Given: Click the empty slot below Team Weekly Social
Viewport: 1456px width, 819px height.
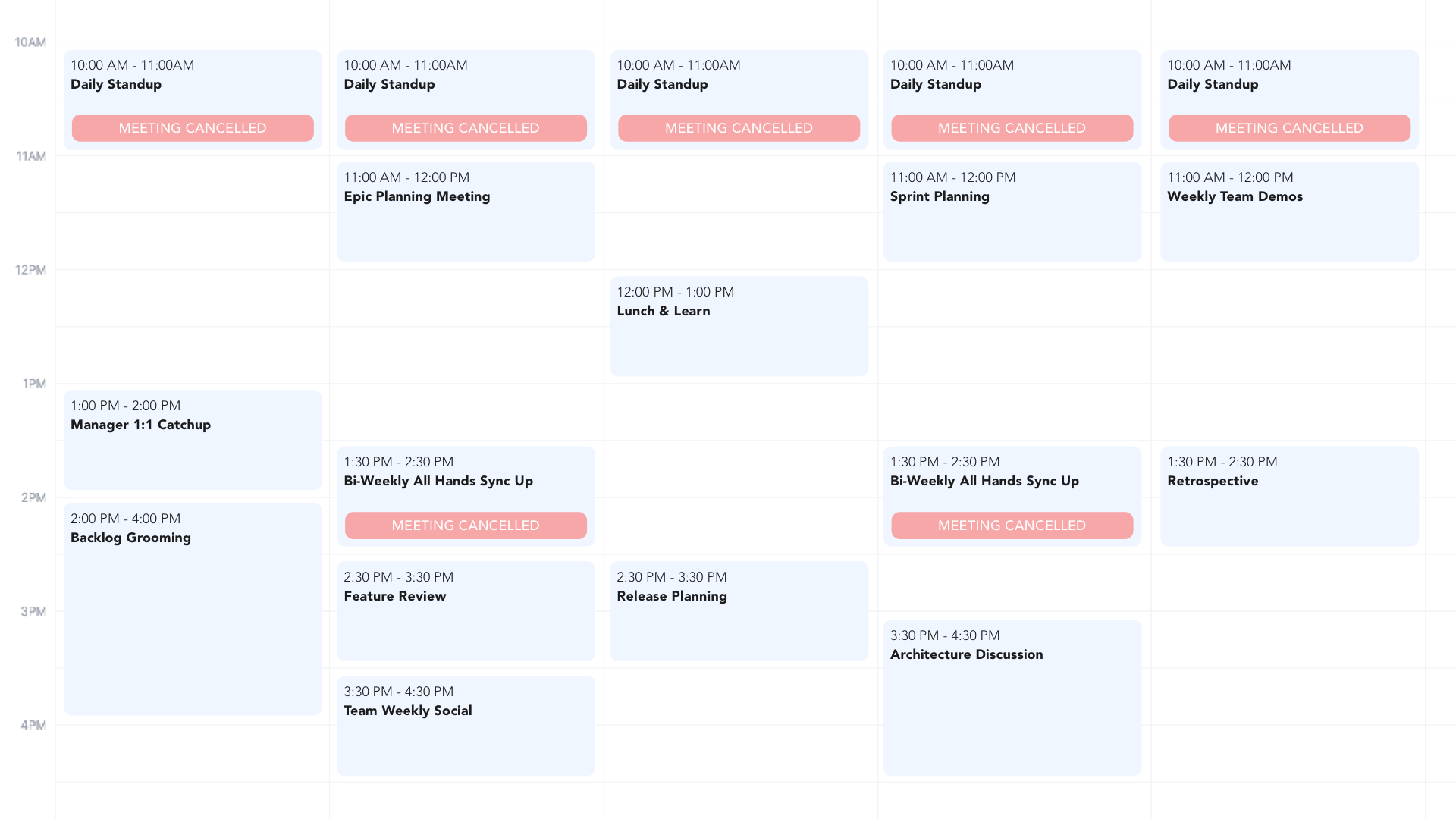Looking at the screenshot, I should [466, 800].
